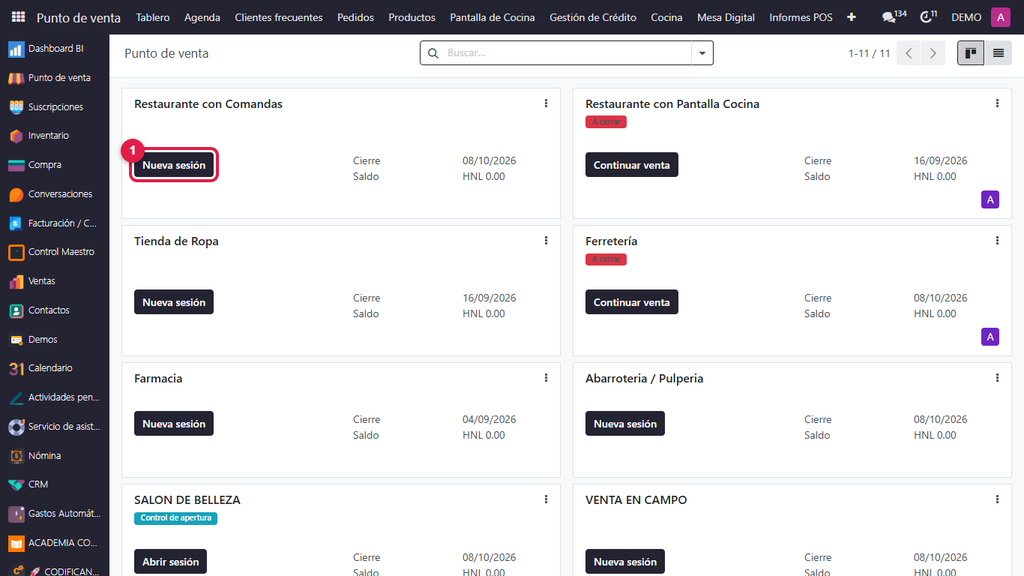
Task: Click the search magnifier icon
Action: (x=433, y=53)
